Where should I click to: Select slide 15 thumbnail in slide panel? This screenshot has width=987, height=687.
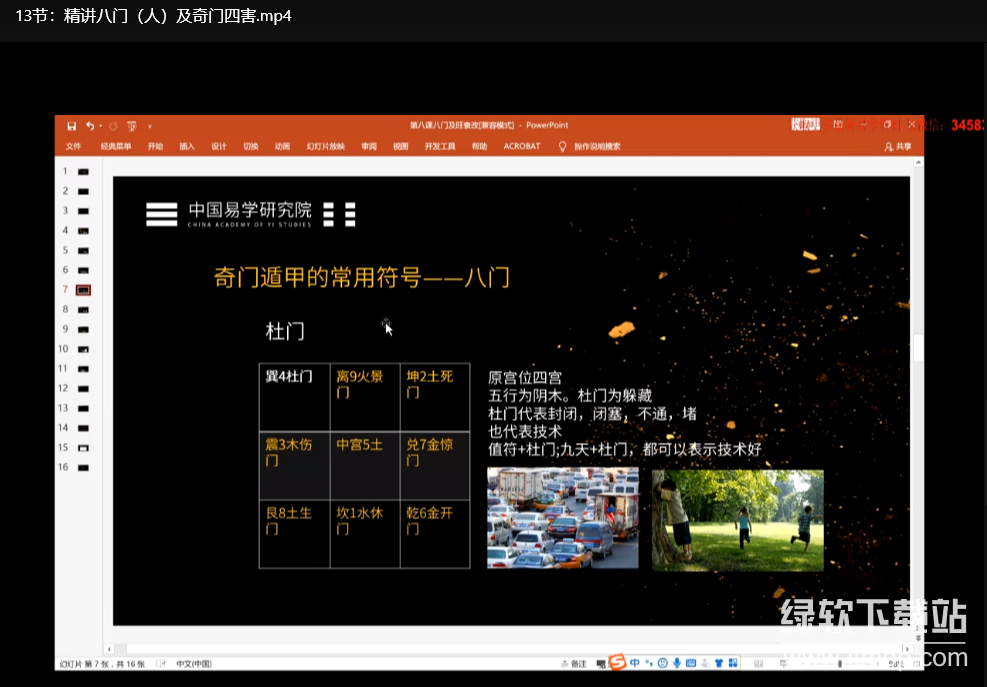coord(83,448)
